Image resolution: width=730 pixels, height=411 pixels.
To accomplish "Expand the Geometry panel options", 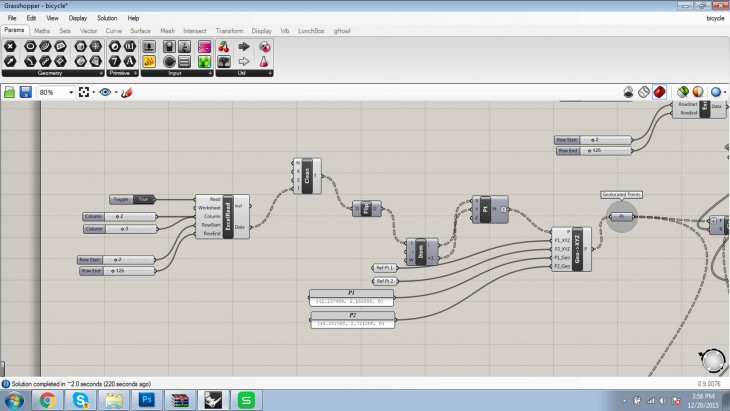I will [x=101, y=73].
